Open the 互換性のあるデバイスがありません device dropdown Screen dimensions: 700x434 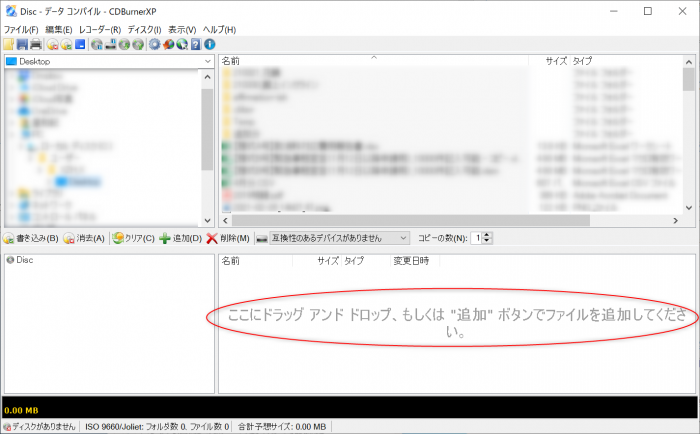click(x=339, y=238)
